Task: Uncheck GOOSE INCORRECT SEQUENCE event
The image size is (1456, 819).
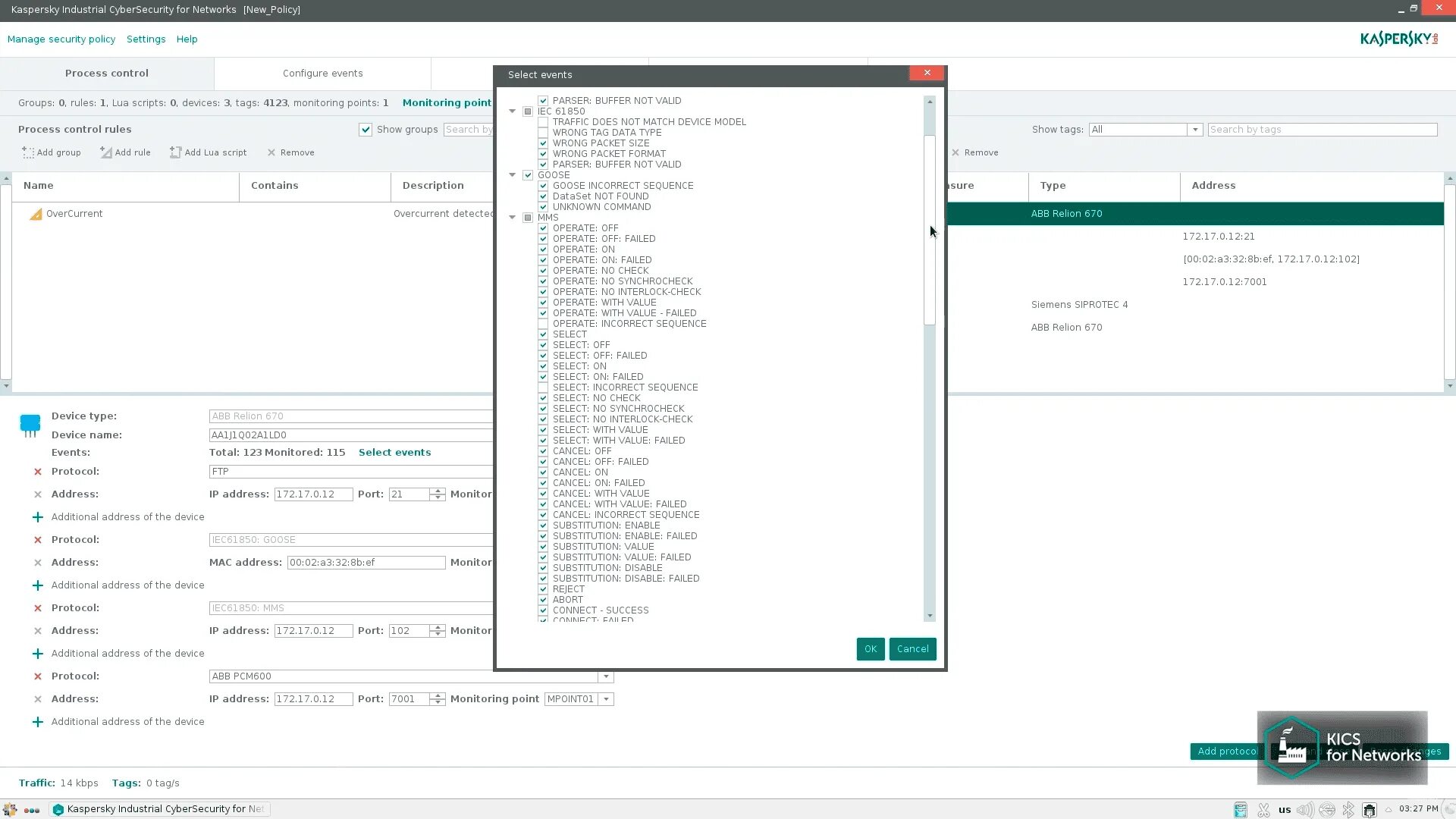Action: [x=543, y=185]
